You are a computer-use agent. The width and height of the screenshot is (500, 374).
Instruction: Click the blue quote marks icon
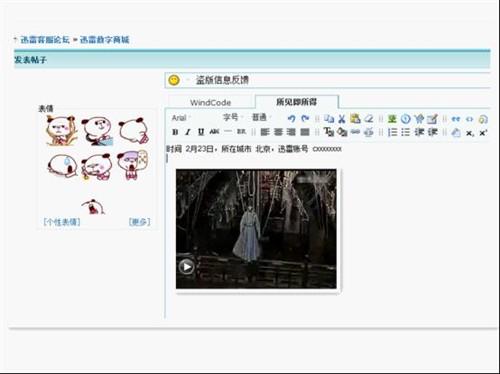coord(456,119)
